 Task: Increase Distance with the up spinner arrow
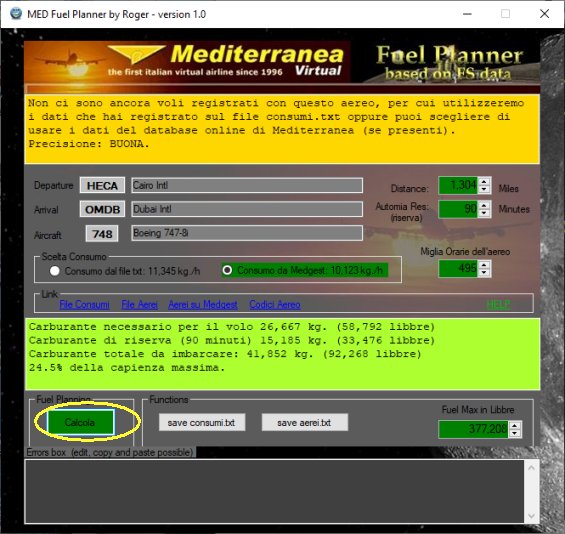click(x=484, y=182)
